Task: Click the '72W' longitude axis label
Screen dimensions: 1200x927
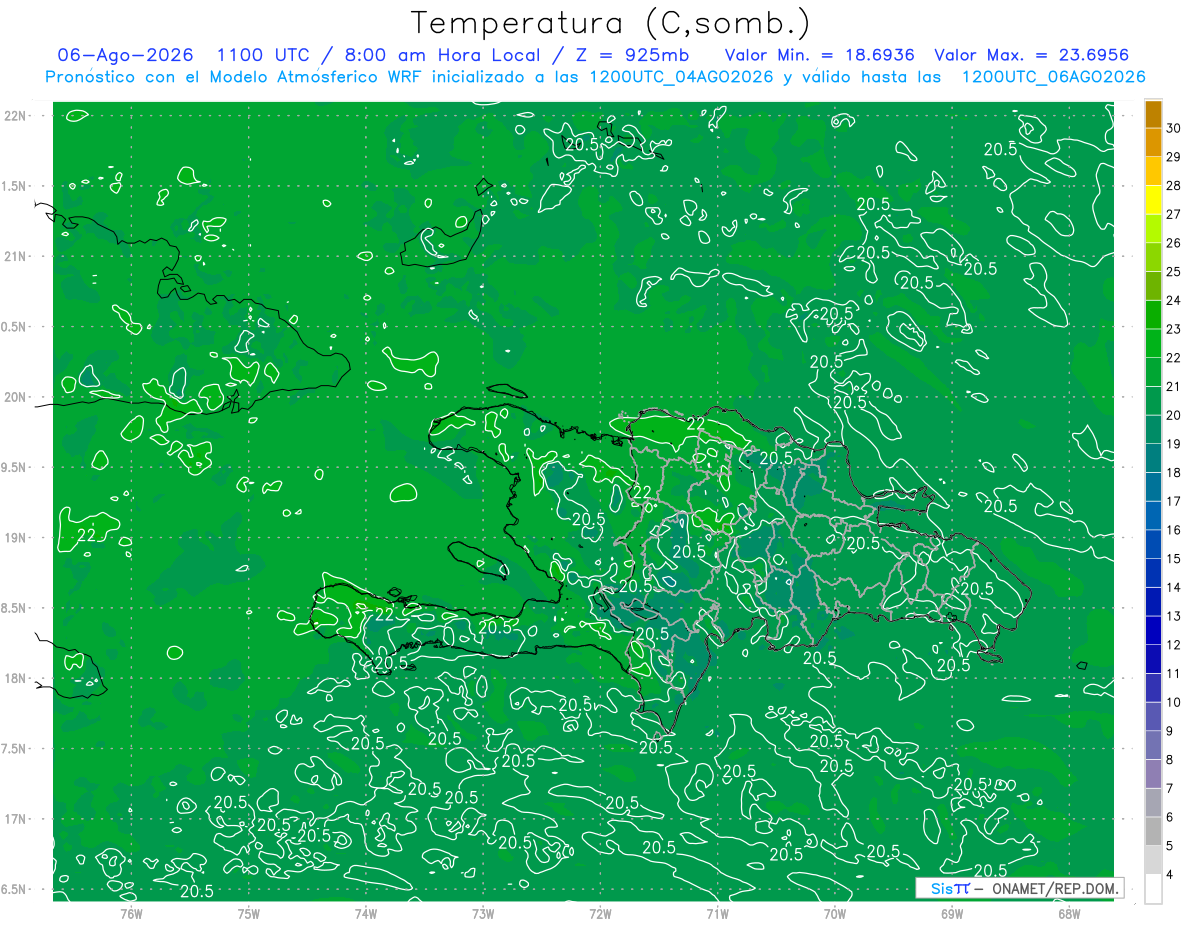Action: (x=600, y=912)
